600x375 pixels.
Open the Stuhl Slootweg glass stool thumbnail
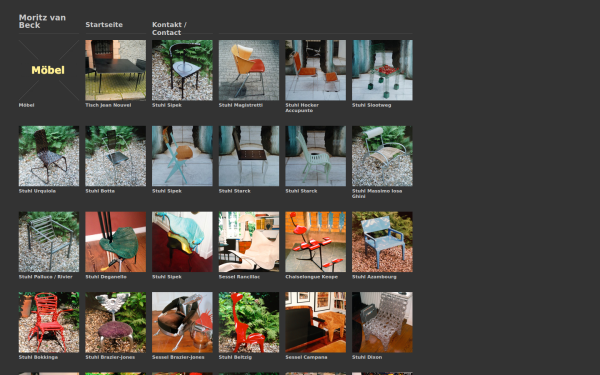point(382,70)
